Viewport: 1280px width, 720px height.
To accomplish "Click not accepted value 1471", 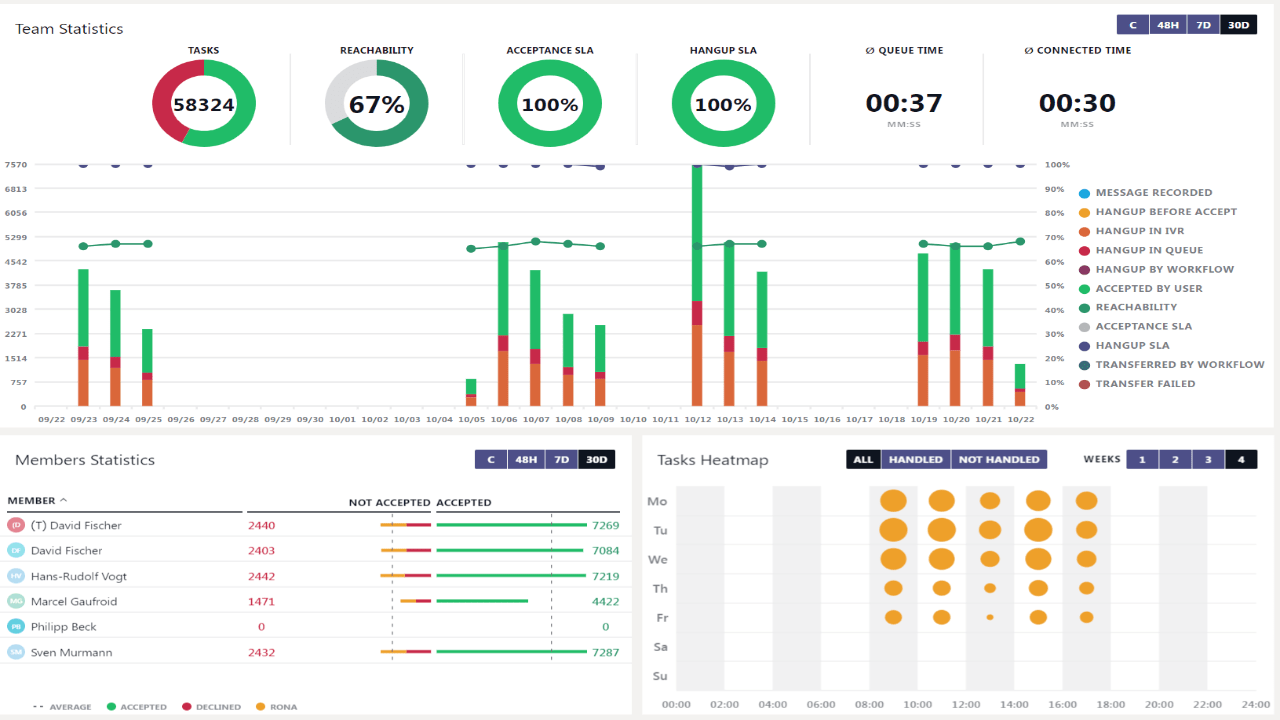I will click(x=261, y=601).
